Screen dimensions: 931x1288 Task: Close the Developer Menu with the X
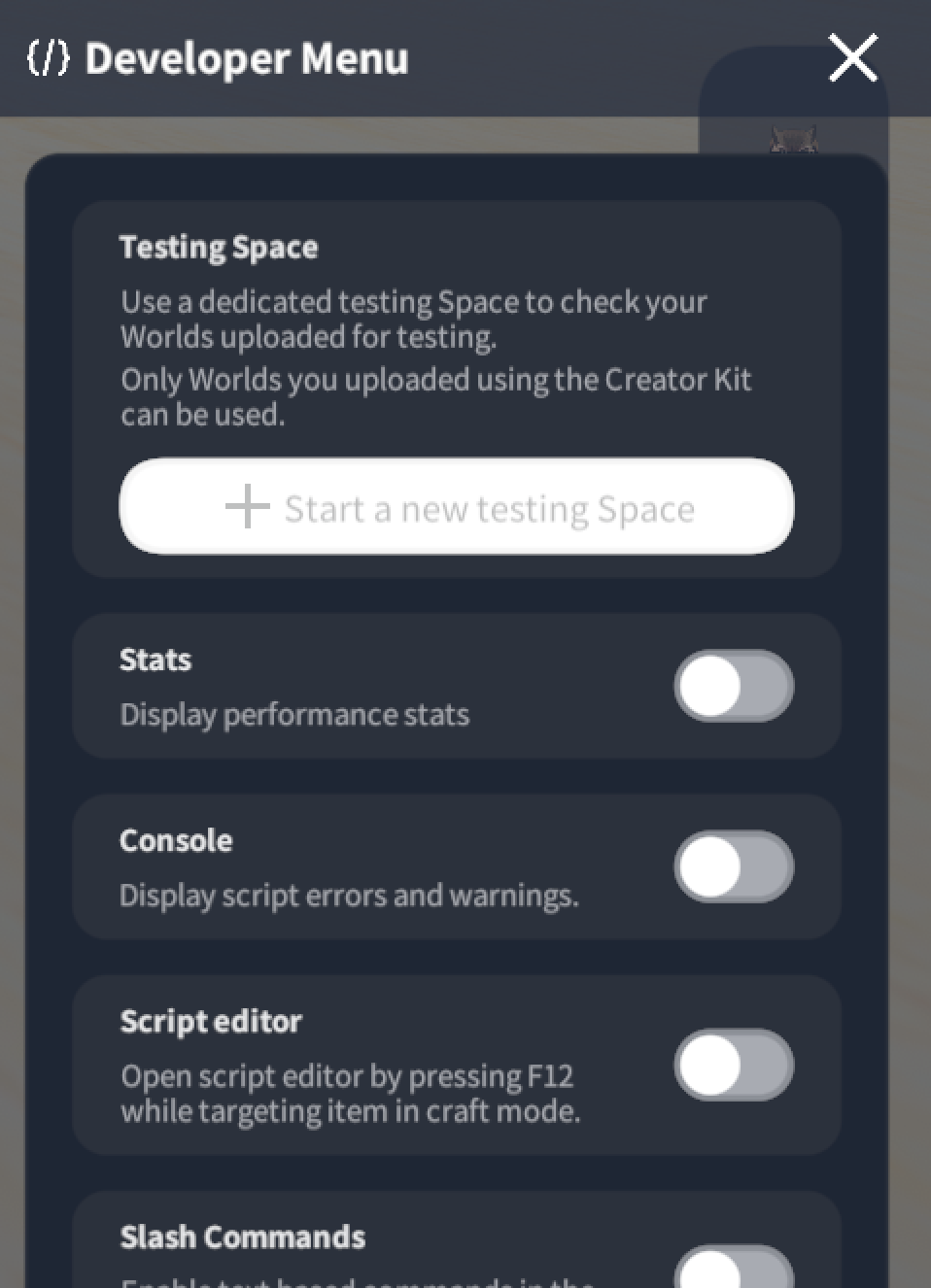(853, 57)
